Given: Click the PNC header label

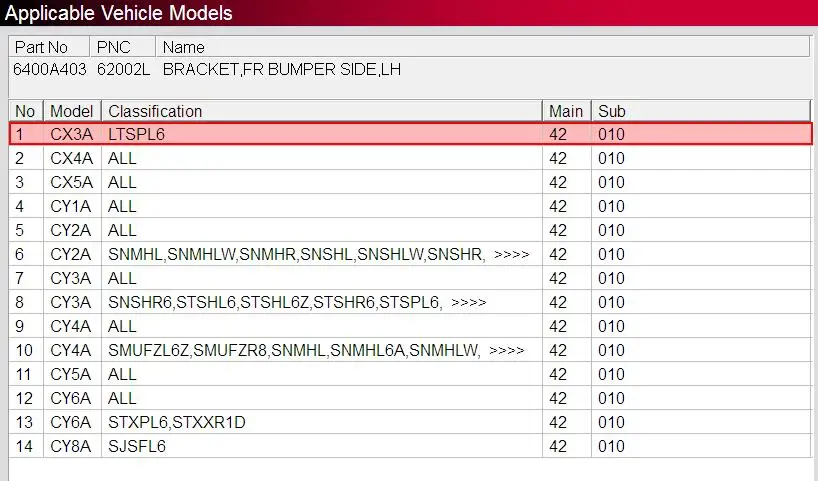Looking at the screenshot, I should tap(114, 47).
